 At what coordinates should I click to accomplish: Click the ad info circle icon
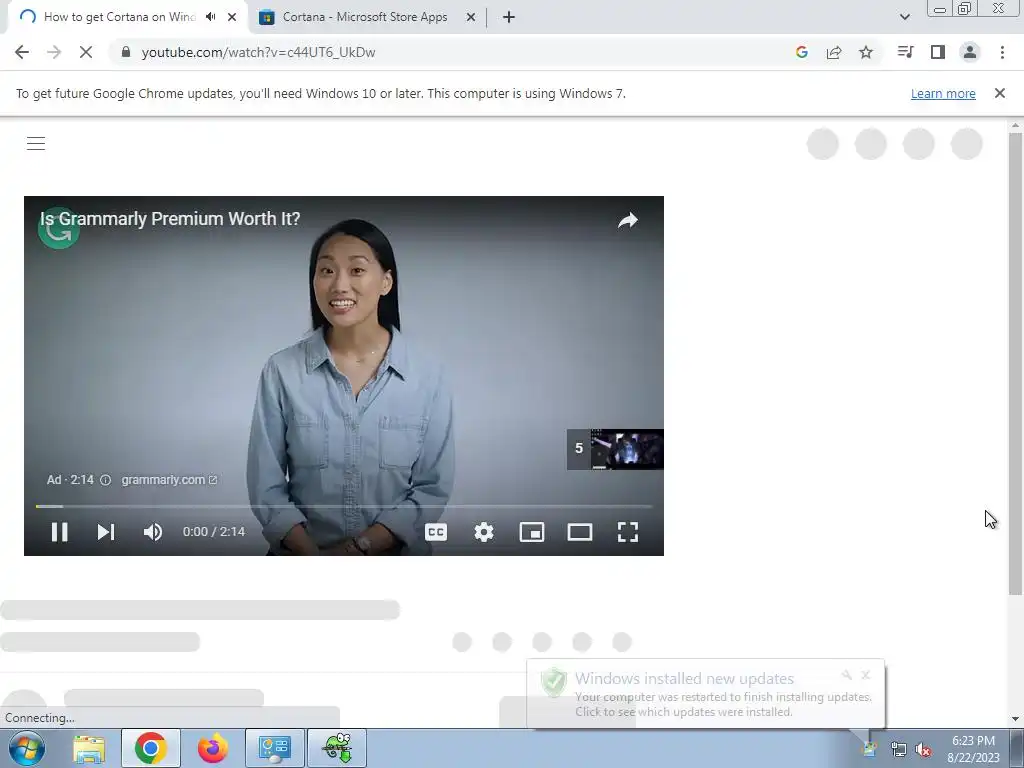(x=105, y=480)
